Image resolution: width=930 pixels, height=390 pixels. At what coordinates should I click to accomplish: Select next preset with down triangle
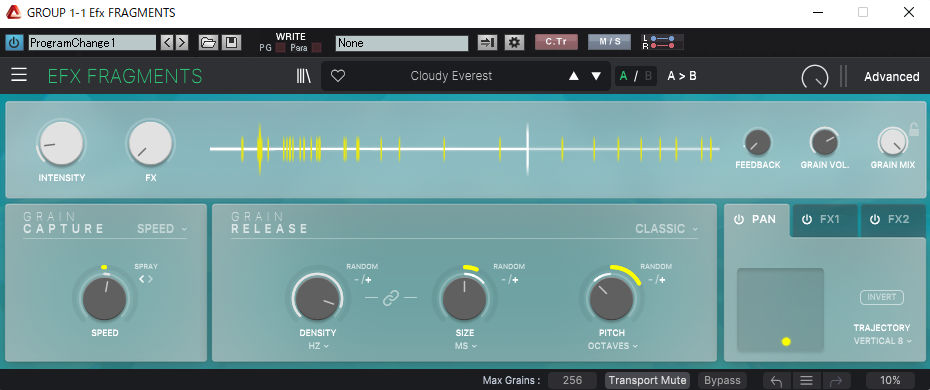tap(596, 76)
